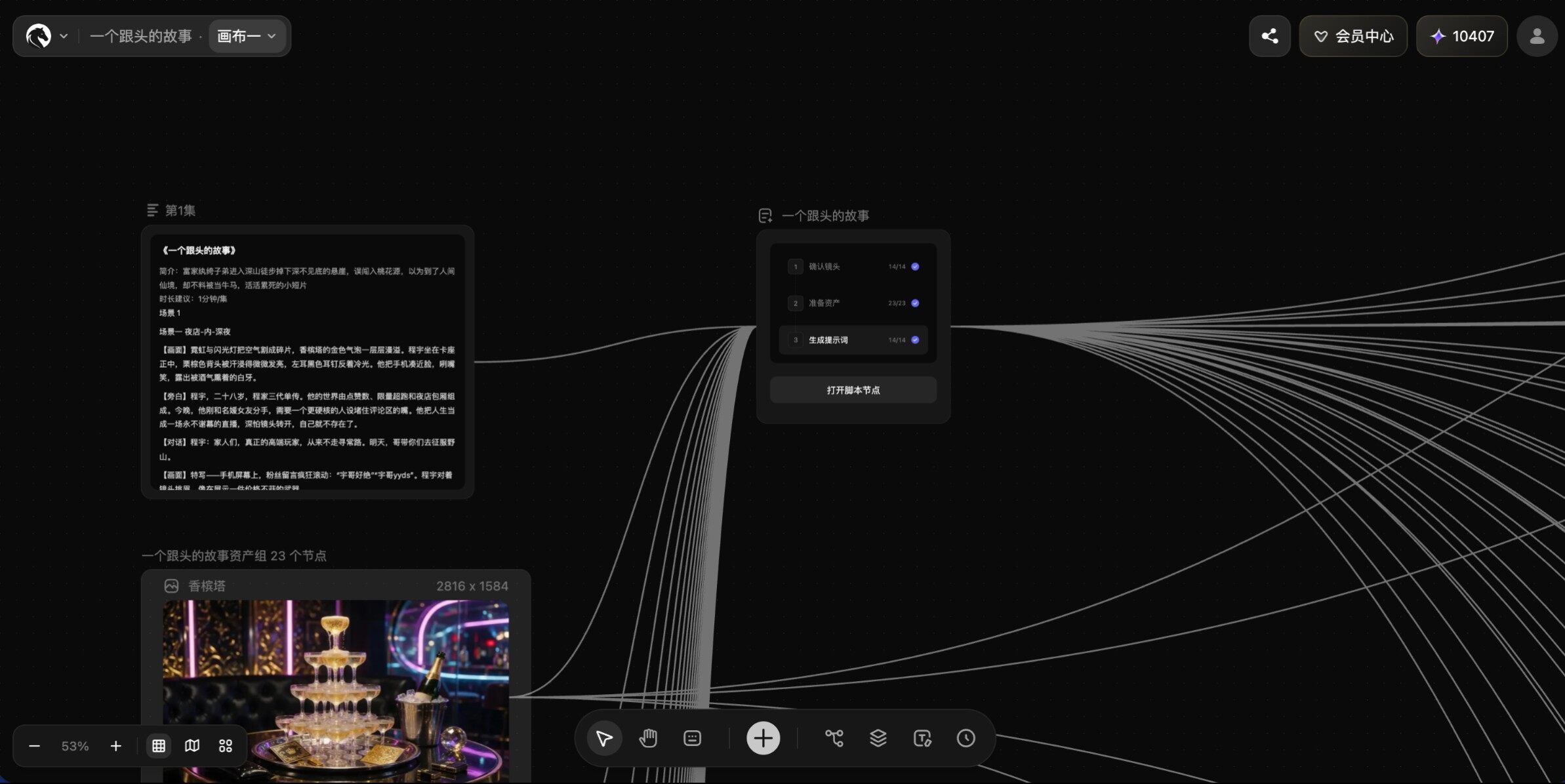Click the auto-arrange nodes grid icon
Screen dimensions: 1565x784
(x=226, y=746)
